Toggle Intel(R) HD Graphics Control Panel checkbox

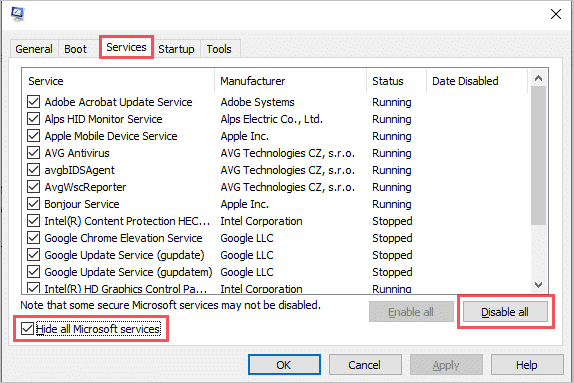[33, 288]
